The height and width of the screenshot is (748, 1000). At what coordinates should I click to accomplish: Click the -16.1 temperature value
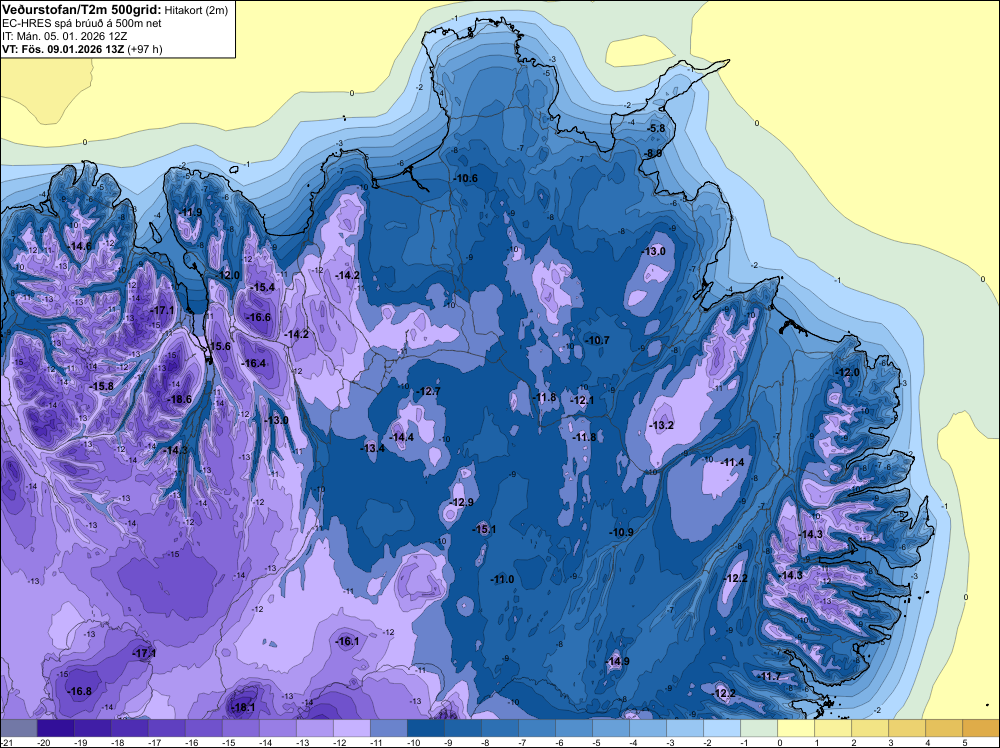pyautogui.click(x=347, y=642)
